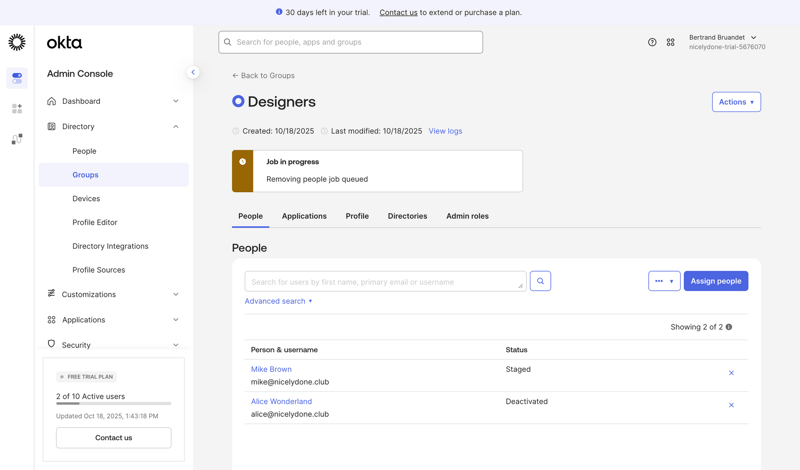The image size is (800, 470).
Task: Click the Person & username column header
Action: (284, 350)
